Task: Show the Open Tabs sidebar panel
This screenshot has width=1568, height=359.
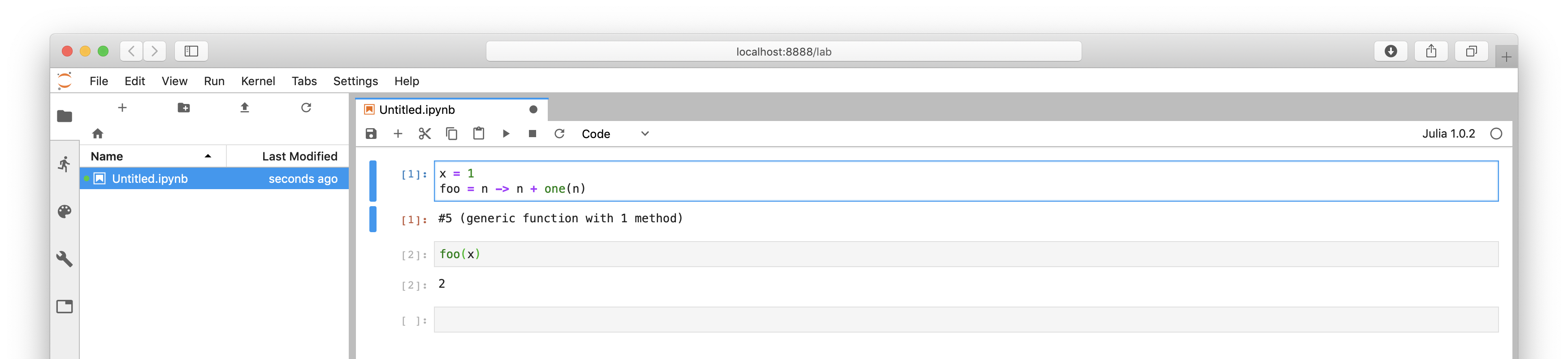Action: (65, 307)
